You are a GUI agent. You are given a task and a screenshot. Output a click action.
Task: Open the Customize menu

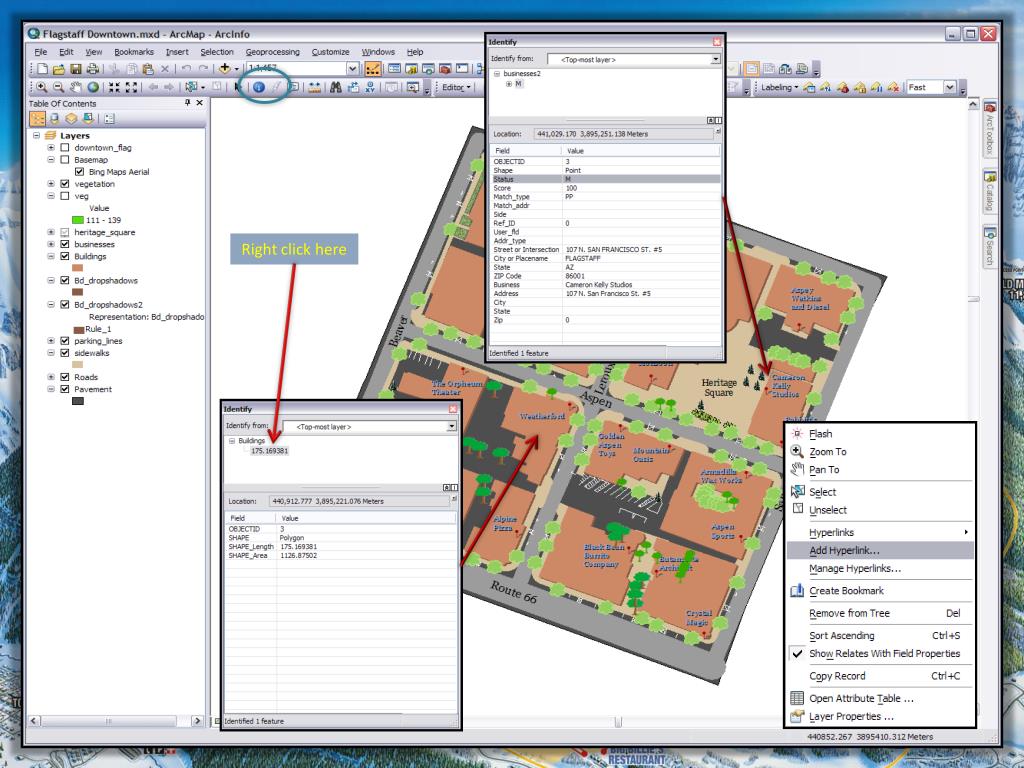[330, 52]
